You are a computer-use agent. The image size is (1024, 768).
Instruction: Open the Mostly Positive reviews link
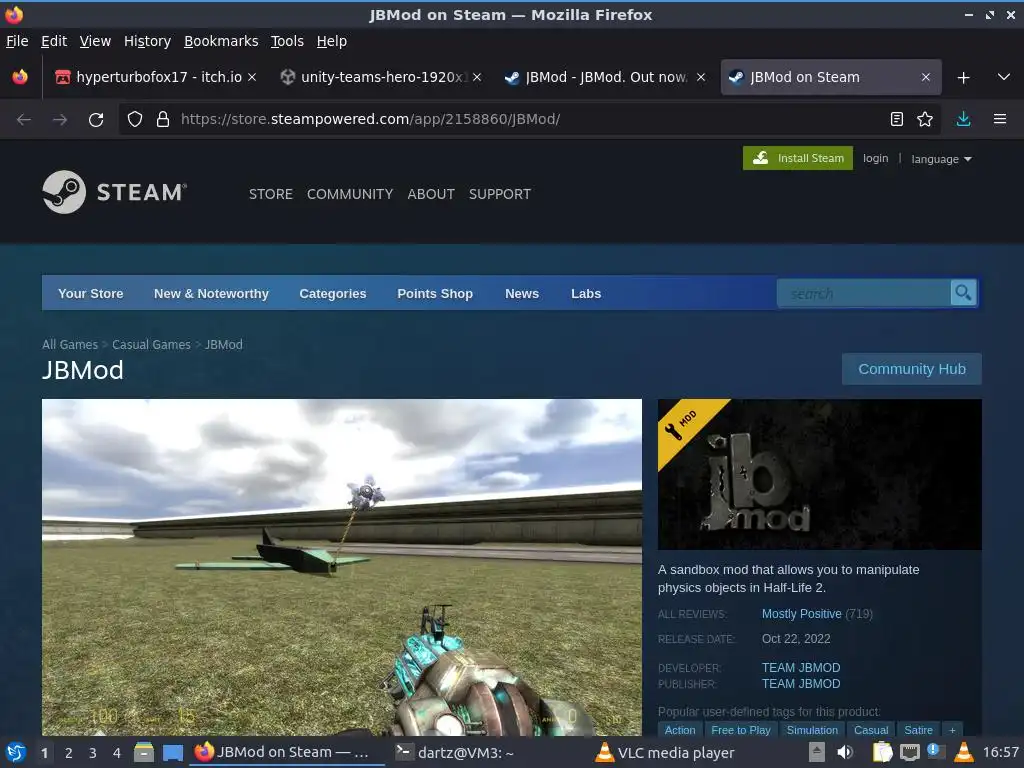pos(801,614)
